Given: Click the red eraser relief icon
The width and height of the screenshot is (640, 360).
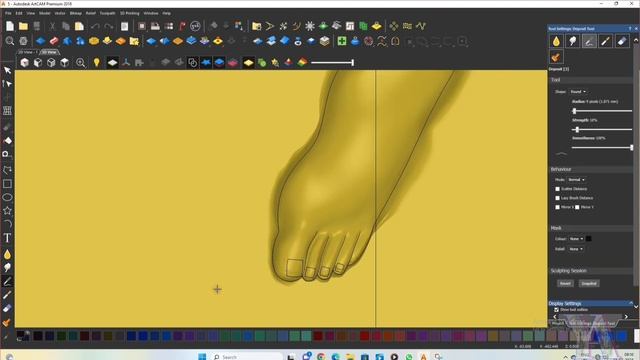Looking at the screenshot, I should (x=54, y=41).
